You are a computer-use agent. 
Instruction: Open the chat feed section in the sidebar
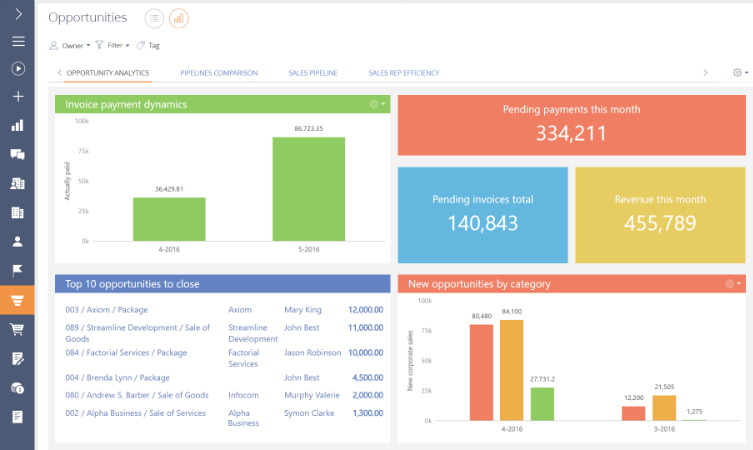pyautogui.click(x=17, y=155)
